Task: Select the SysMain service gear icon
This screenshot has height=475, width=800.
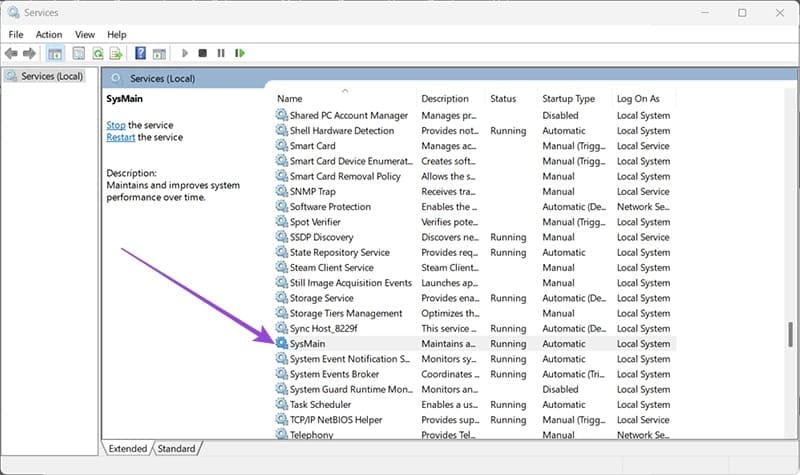Action: click(x=281, y=344)
